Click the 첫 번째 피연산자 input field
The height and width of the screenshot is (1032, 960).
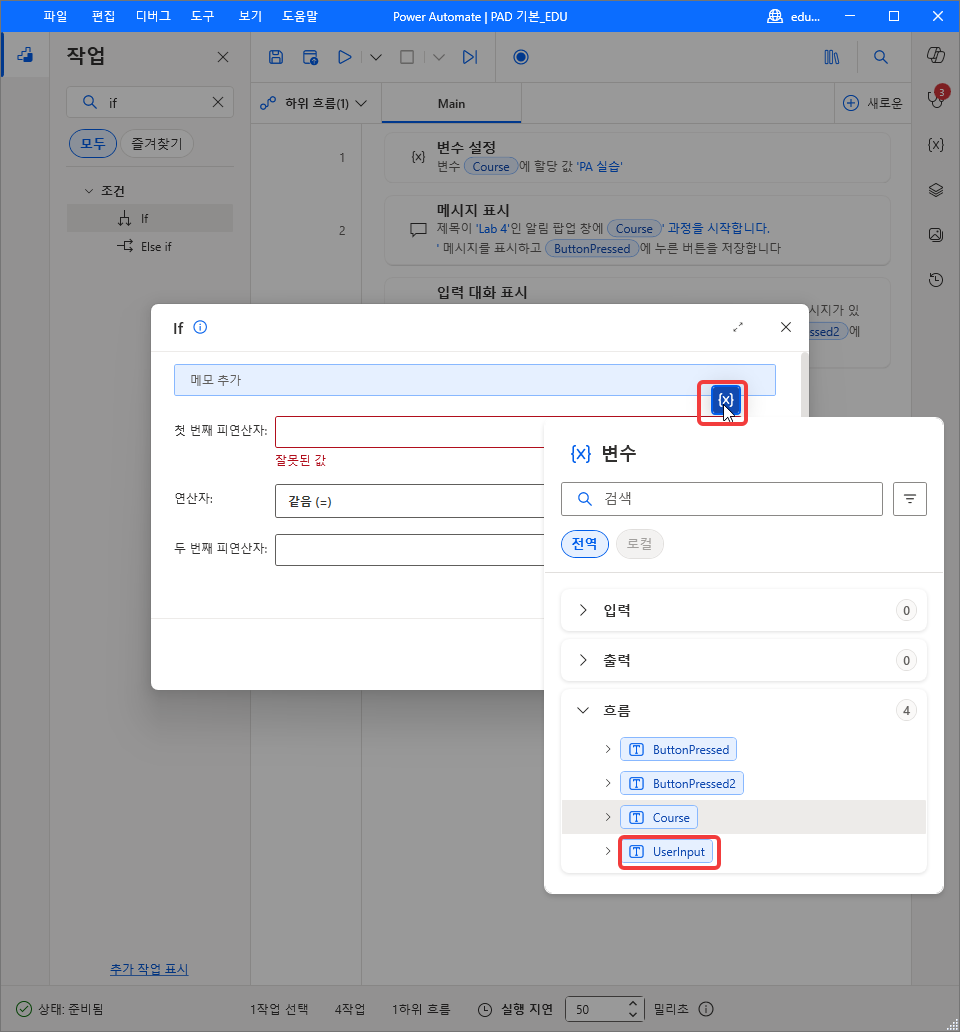(409, 432)
